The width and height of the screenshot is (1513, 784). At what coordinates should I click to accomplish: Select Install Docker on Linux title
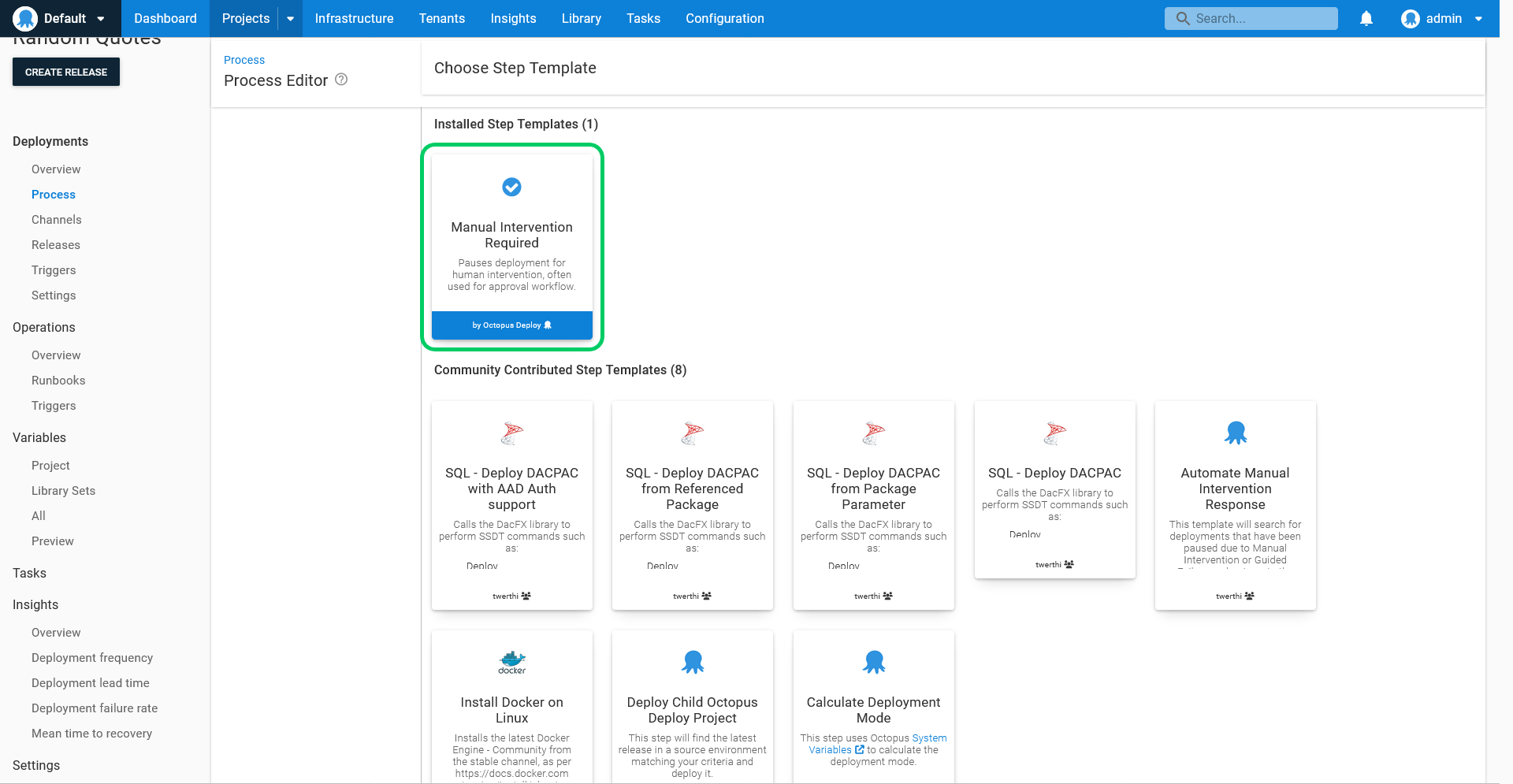pyautogui.click(x=512, y=710)
